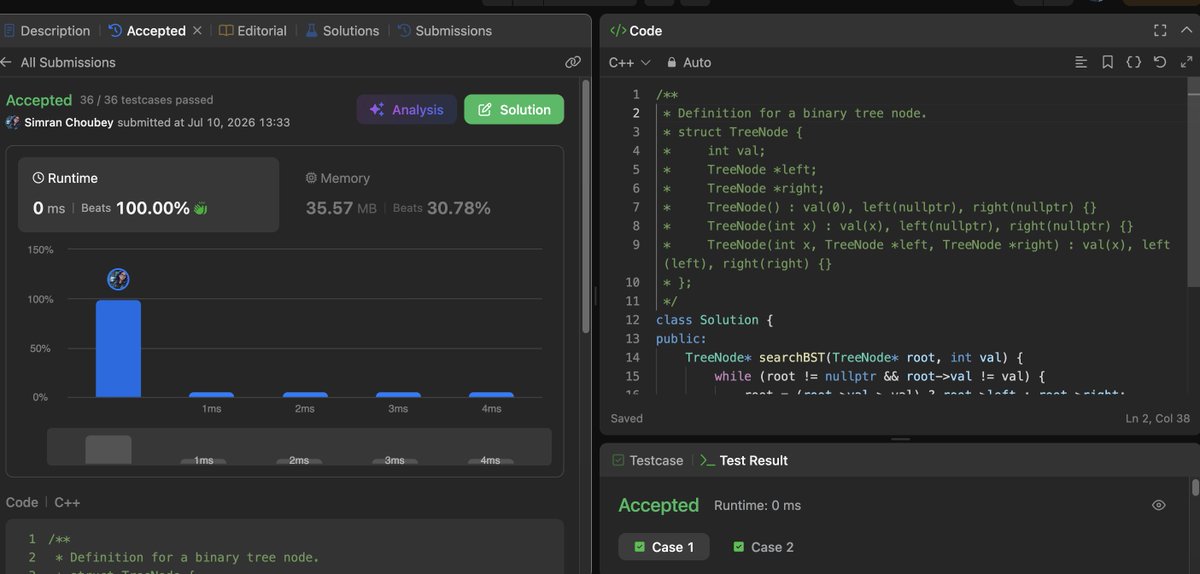The image size is (1200, 574).
Task: Click Simran Choubey's small avatar
Action: (x=13, y=122)
